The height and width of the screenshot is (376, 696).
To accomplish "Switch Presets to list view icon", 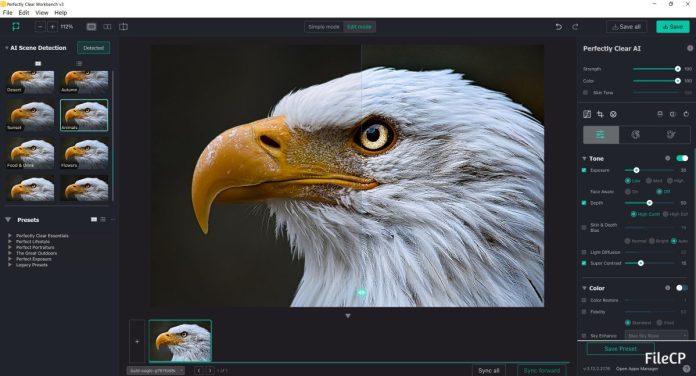I will click(x=103, y=219).
